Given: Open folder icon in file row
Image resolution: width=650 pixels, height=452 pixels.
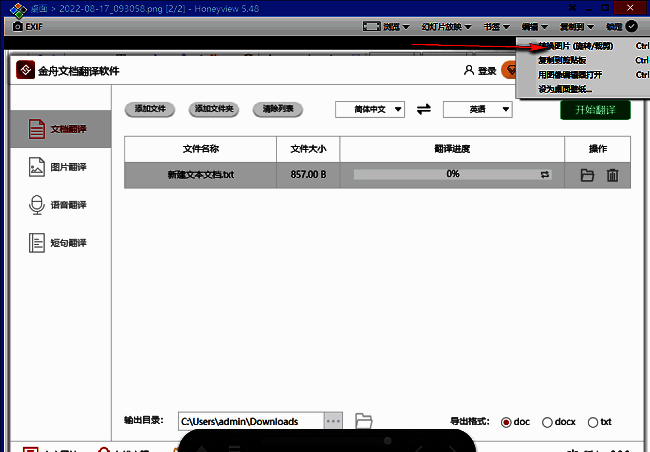Looking at the screenshot, I should (x=588, y=175).
